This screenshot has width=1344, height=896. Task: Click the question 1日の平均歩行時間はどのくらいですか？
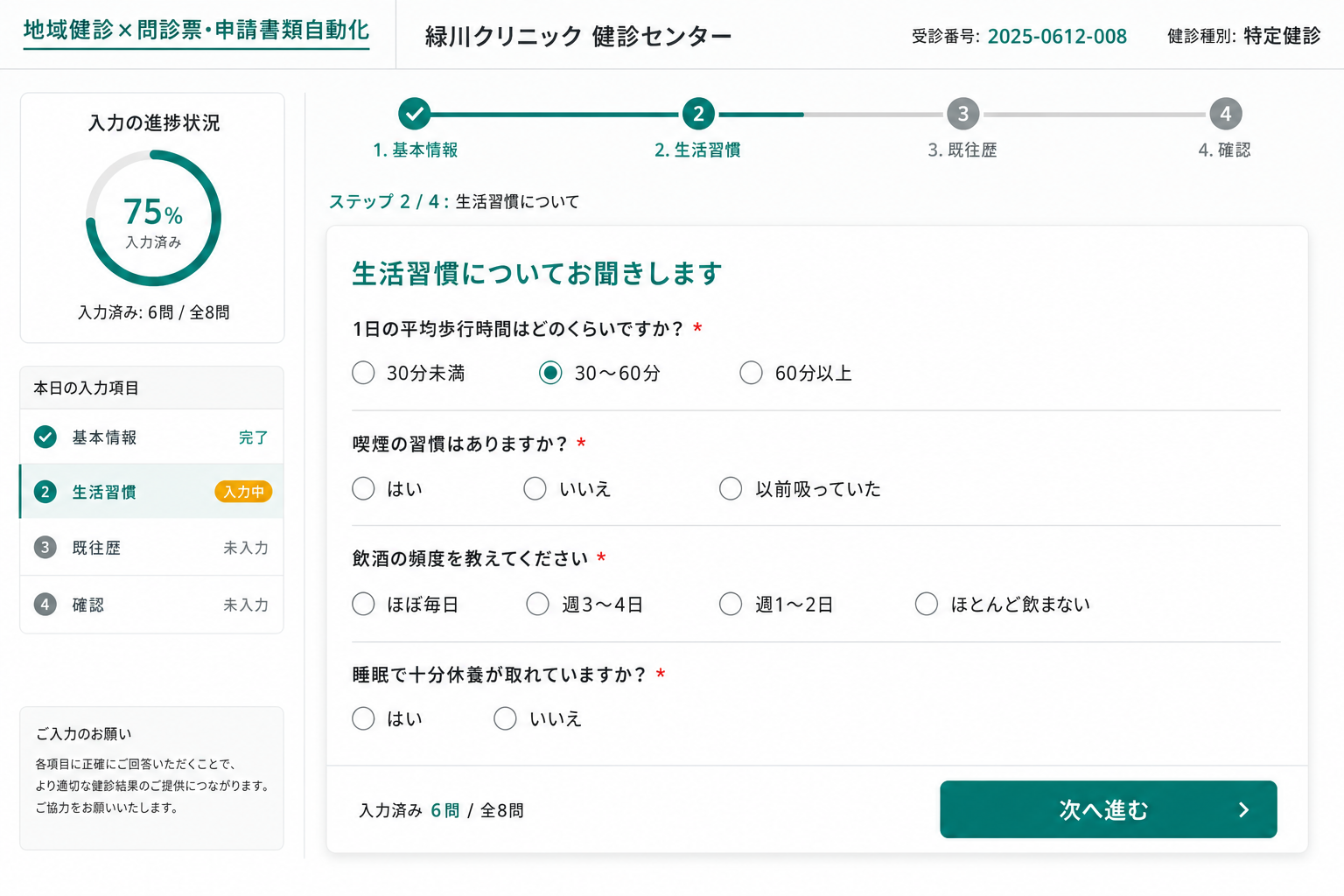(x=518, y=328)
